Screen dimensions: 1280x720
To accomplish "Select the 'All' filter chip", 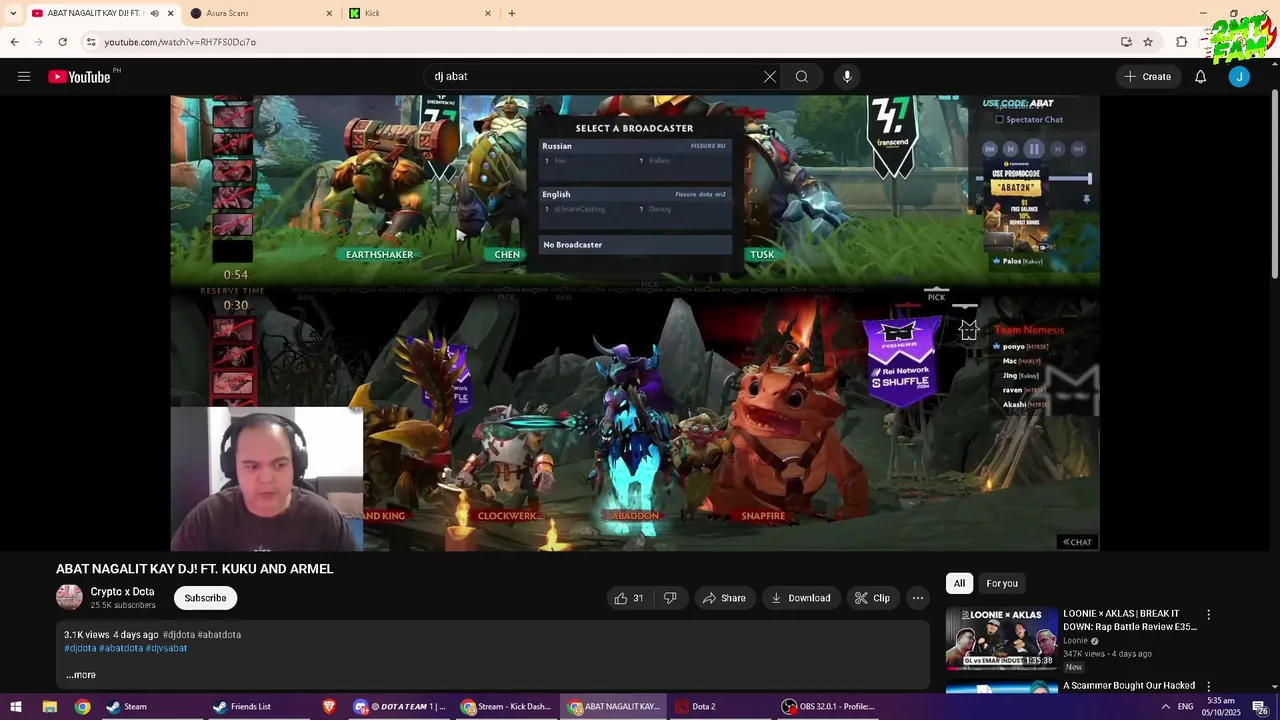I will (x=959, y=583).
